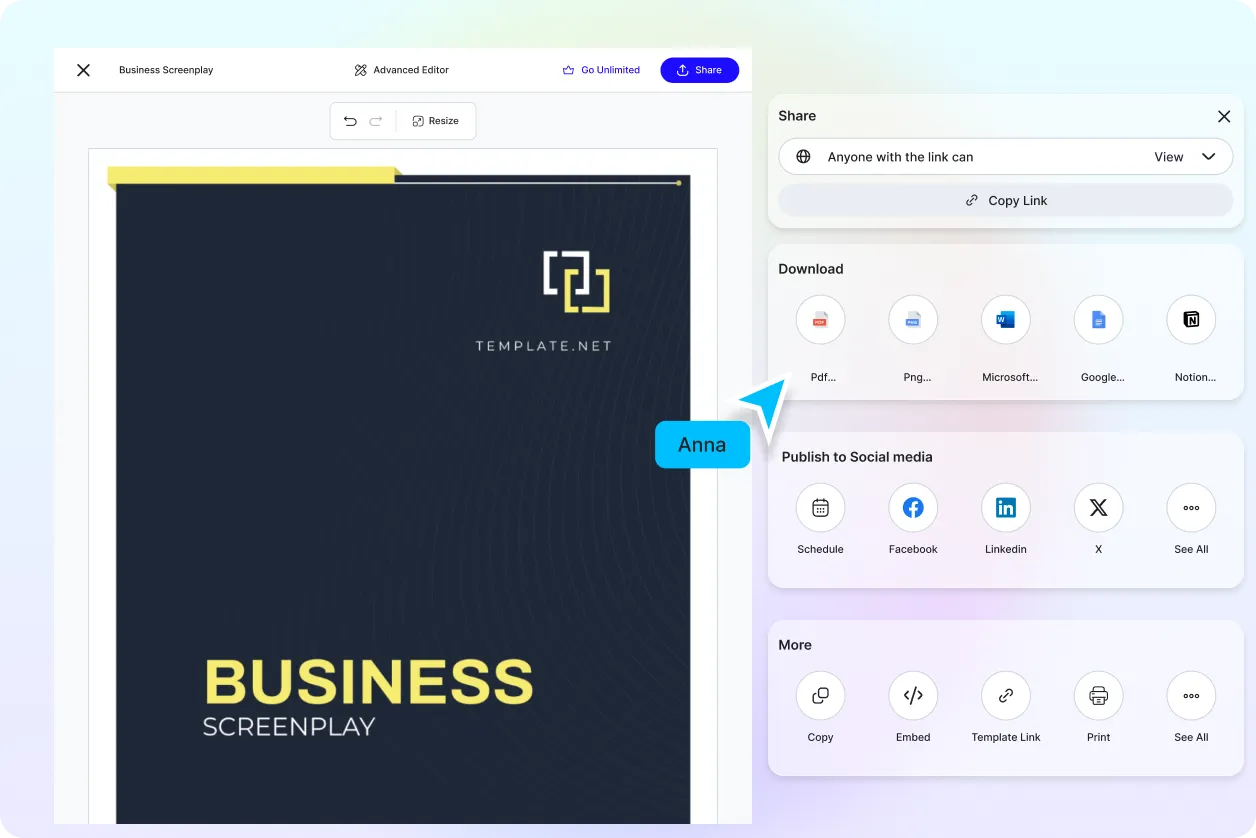
Task: Select the BUSINESS heading on the cover
Action: pyautogui.click(x=369, y=682)
